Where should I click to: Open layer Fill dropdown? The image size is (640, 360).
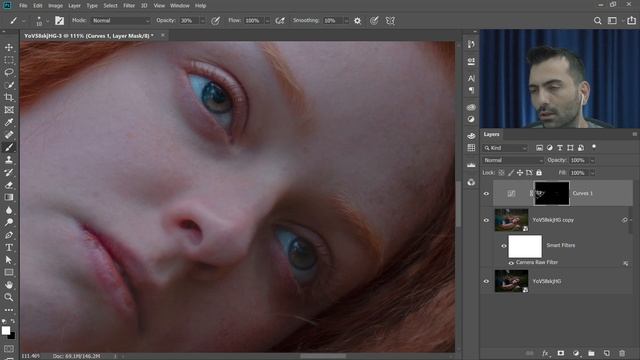point(592,173)
